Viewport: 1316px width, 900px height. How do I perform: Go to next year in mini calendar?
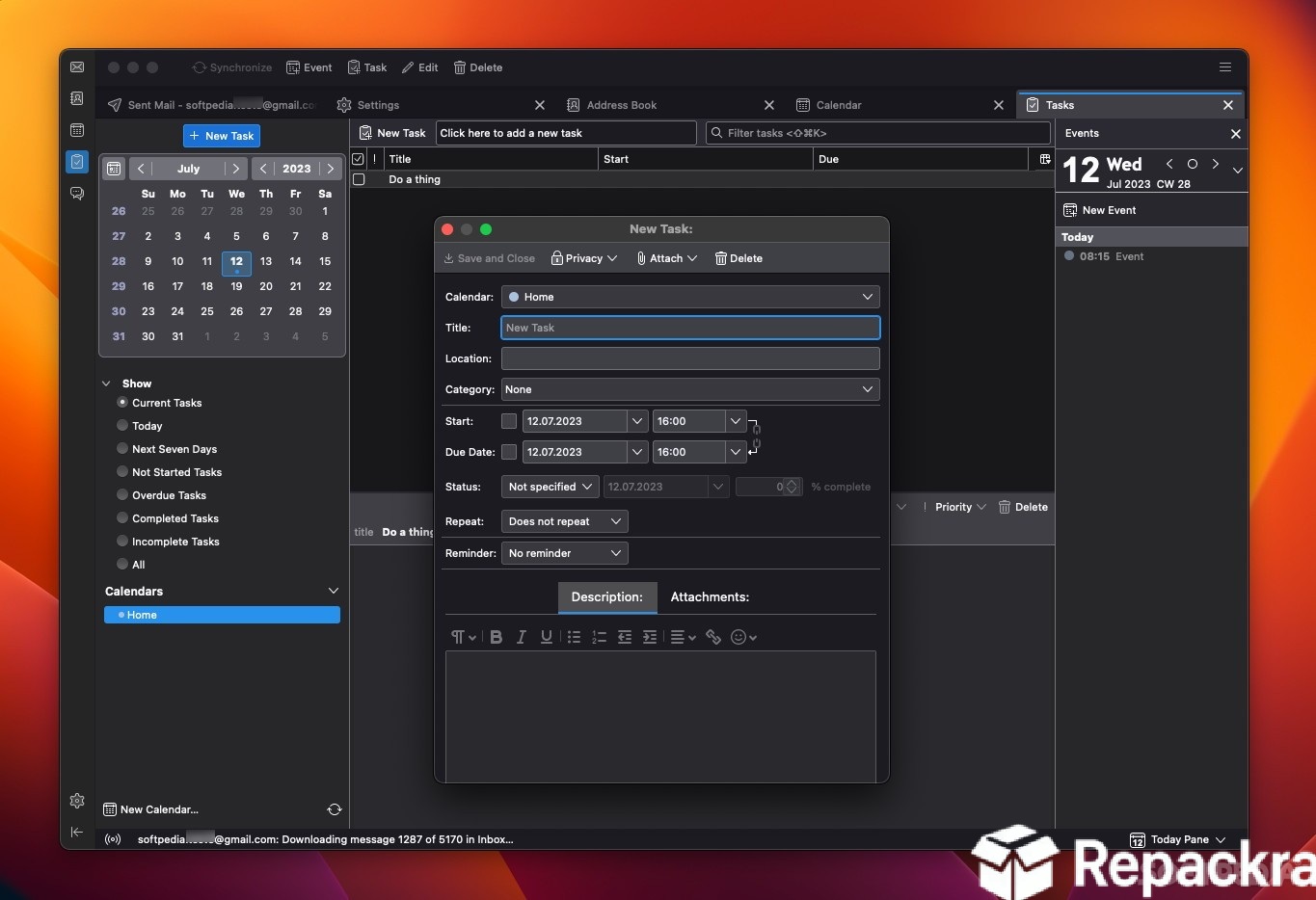coord(331,169)
